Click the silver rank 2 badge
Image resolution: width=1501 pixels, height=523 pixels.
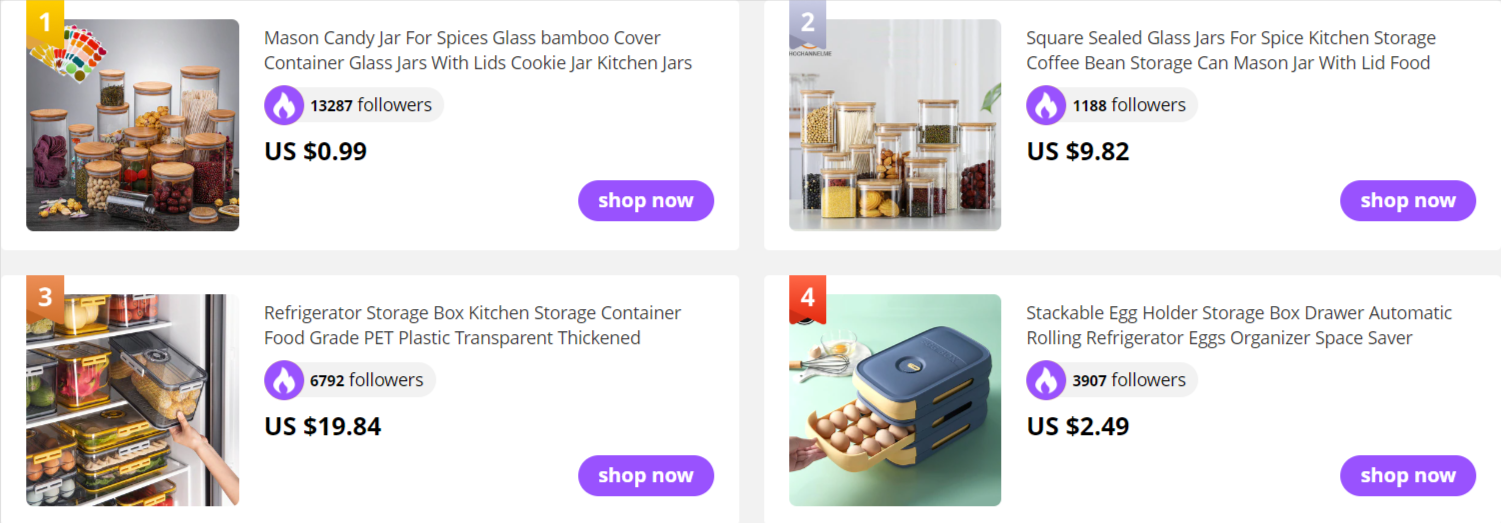click(x=808, y=23)
